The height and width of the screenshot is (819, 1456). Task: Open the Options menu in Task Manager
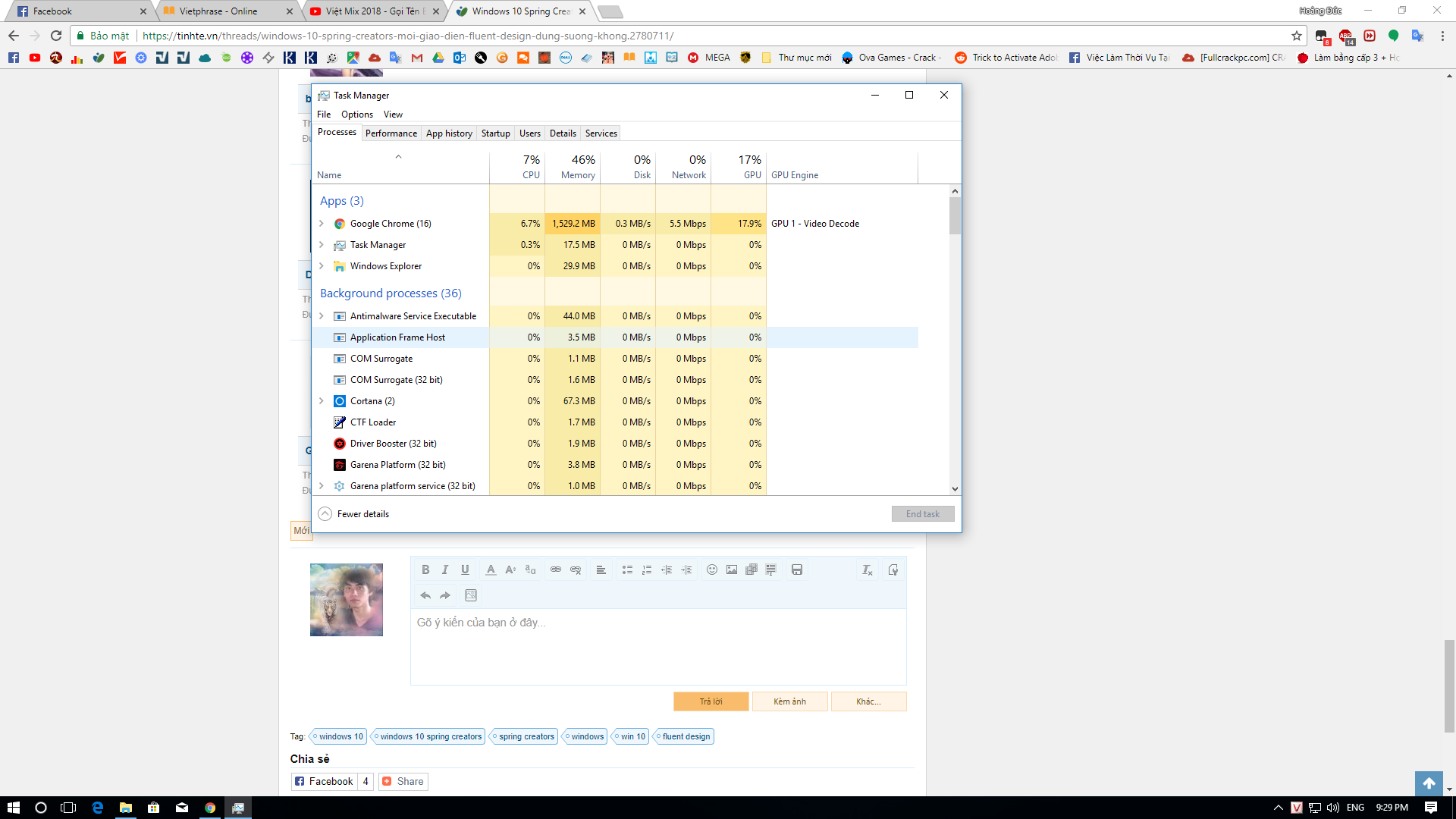pyautogui.click(x=356, y=115)
